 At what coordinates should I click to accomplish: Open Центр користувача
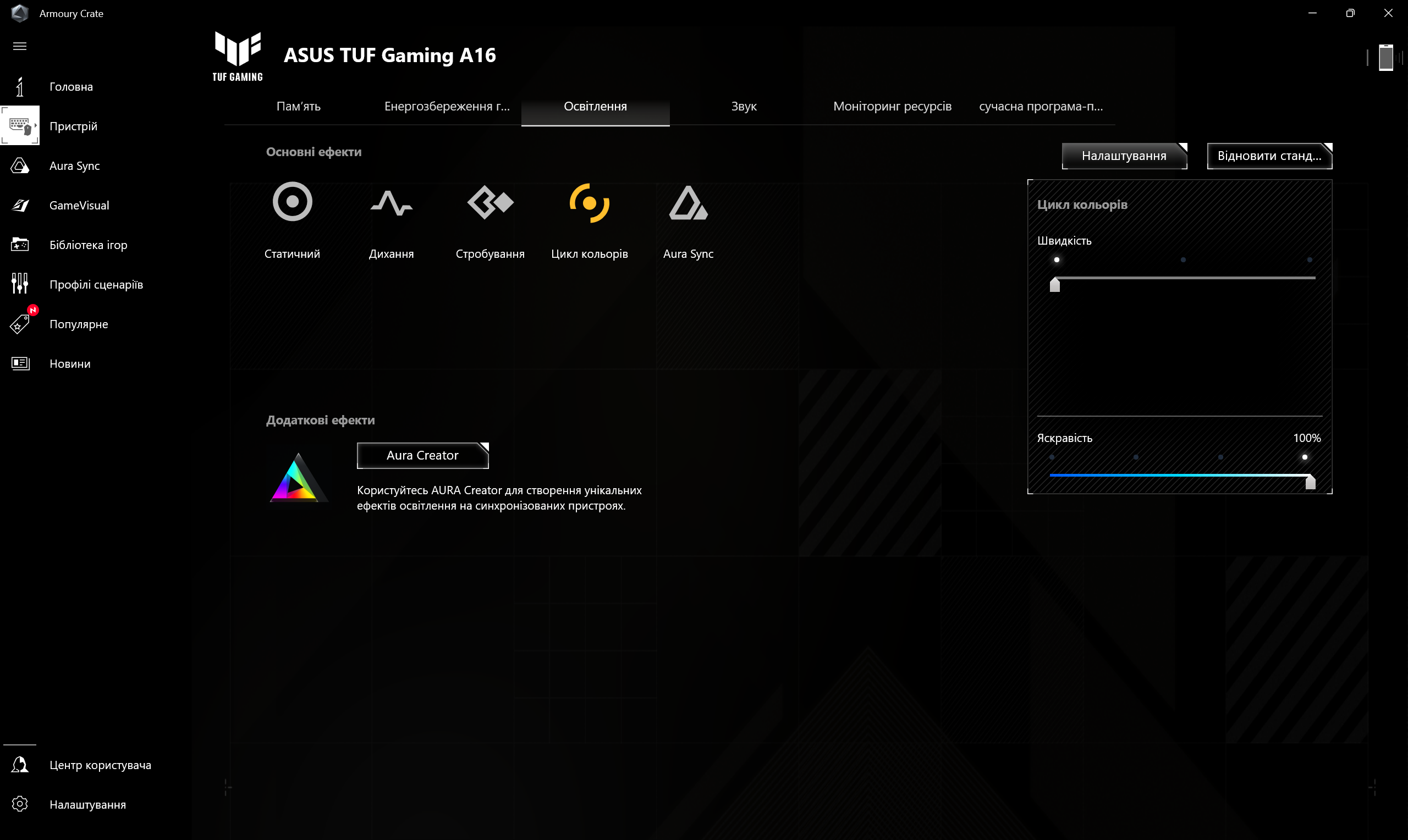pyautogui.click(x=100, y=764)
